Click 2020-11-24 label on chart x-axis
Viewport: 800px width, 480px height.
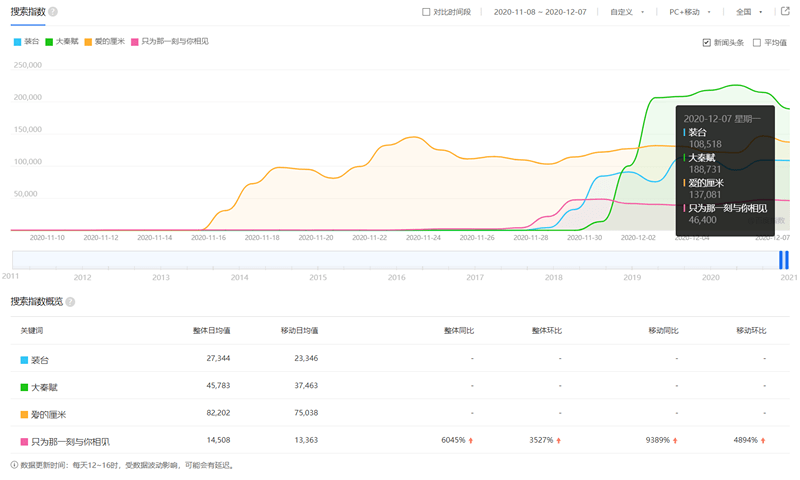[423, 238]
